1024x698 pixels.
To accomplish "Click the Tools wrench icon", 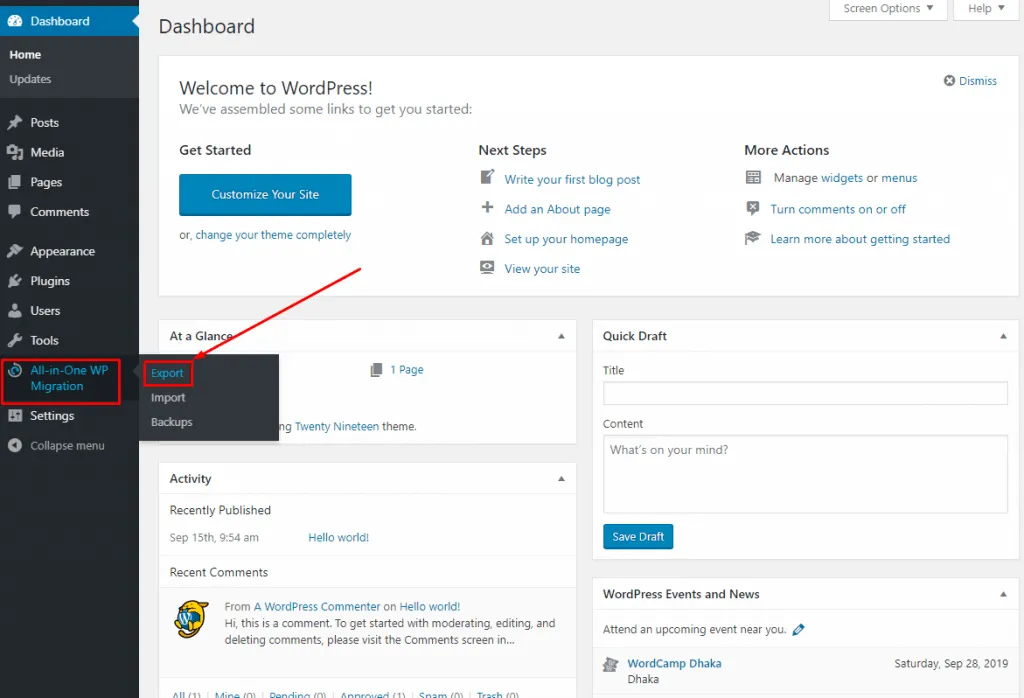I will [x=14, y=340].
